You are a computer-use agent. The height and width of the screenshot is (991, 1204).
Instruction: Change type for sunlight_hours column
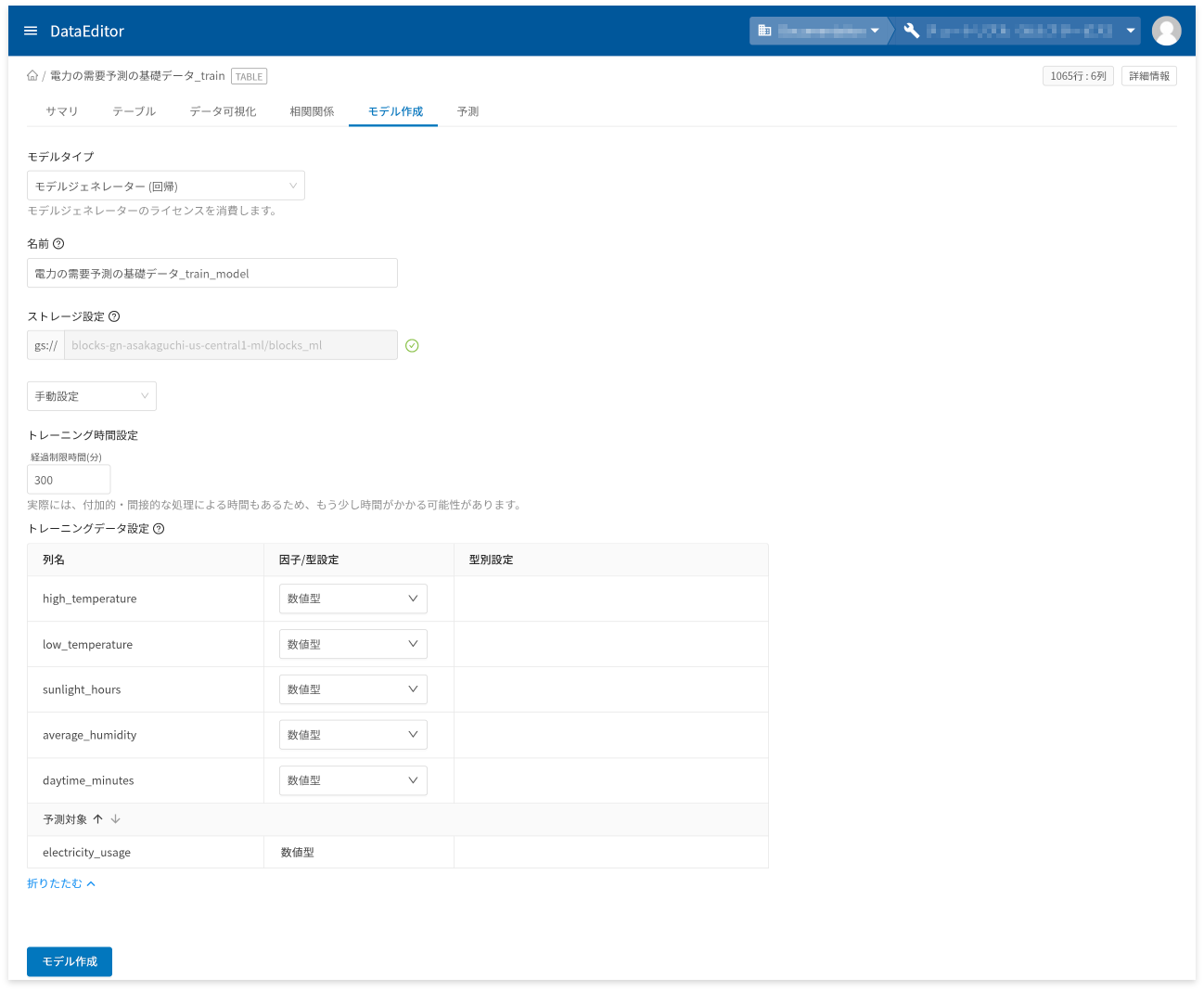pyautogui.click(x=352, y=689)
